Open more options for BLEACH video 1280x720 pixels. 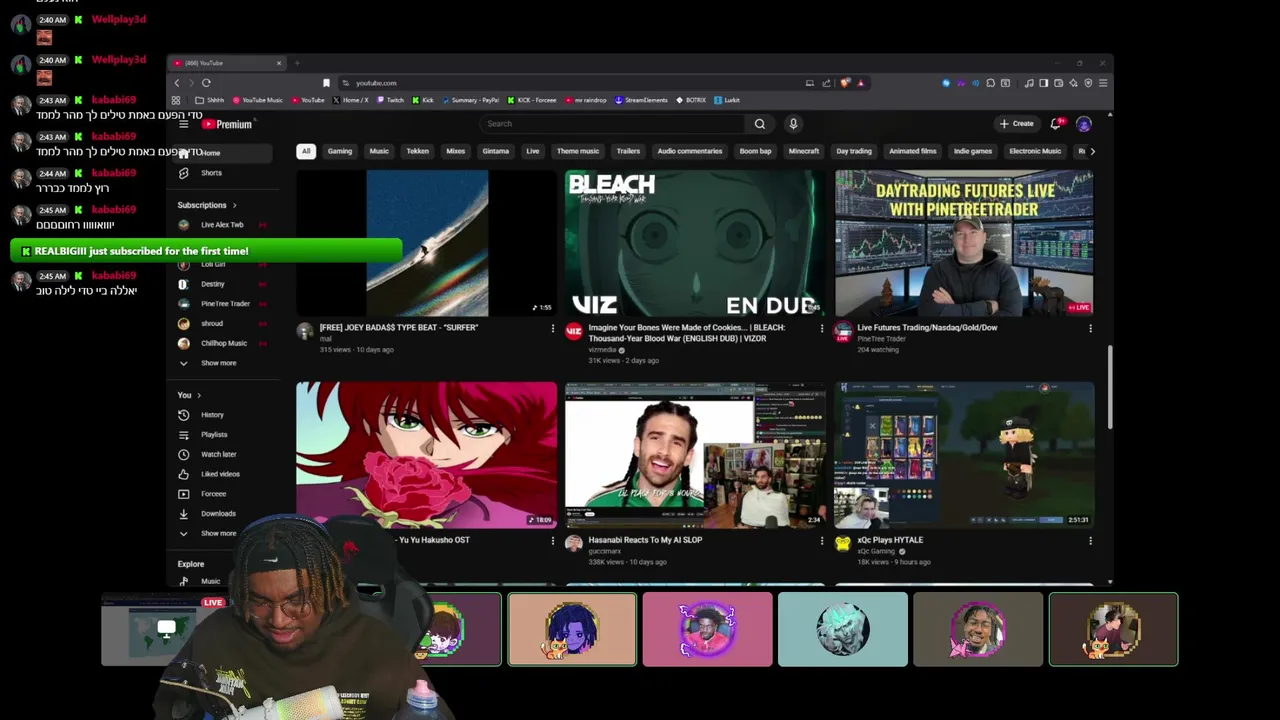822,328
